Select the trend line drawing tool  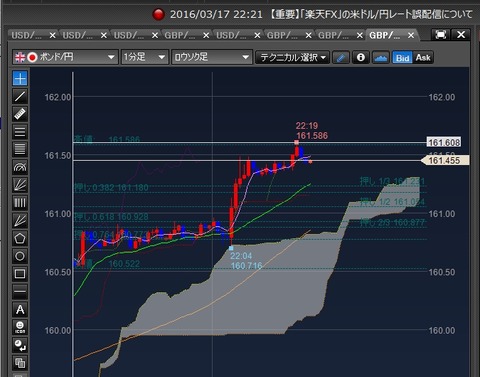click(20, 96)
